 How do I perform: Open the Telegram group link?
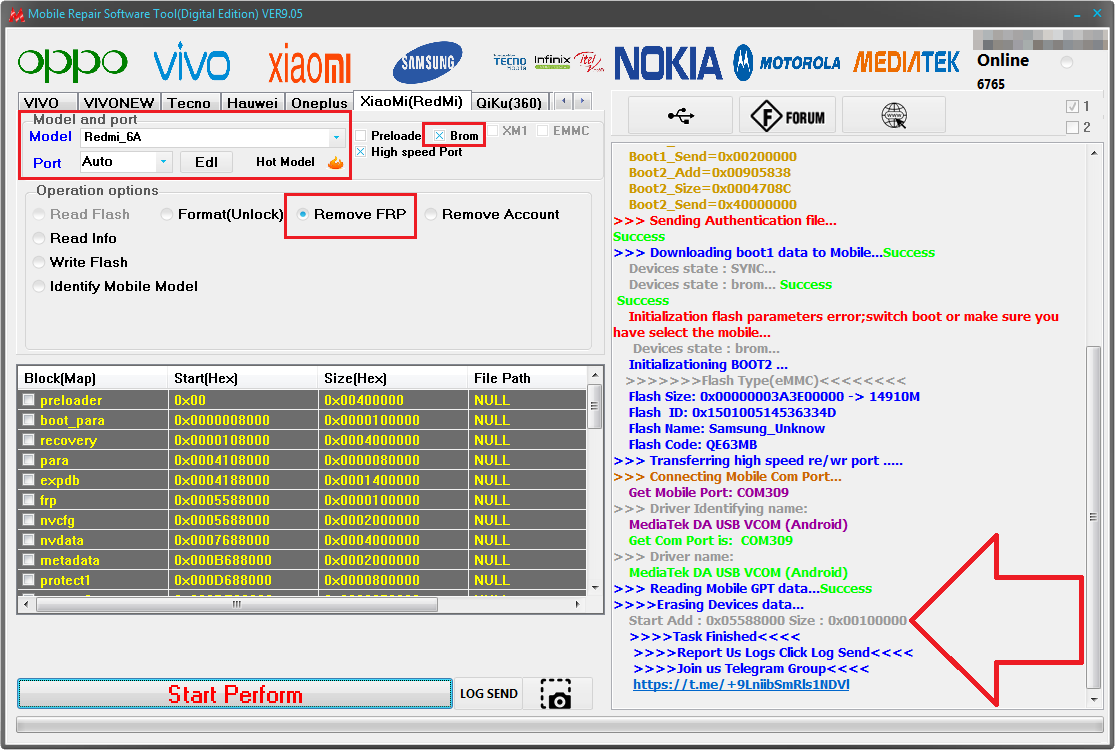(x=741, y=685)
